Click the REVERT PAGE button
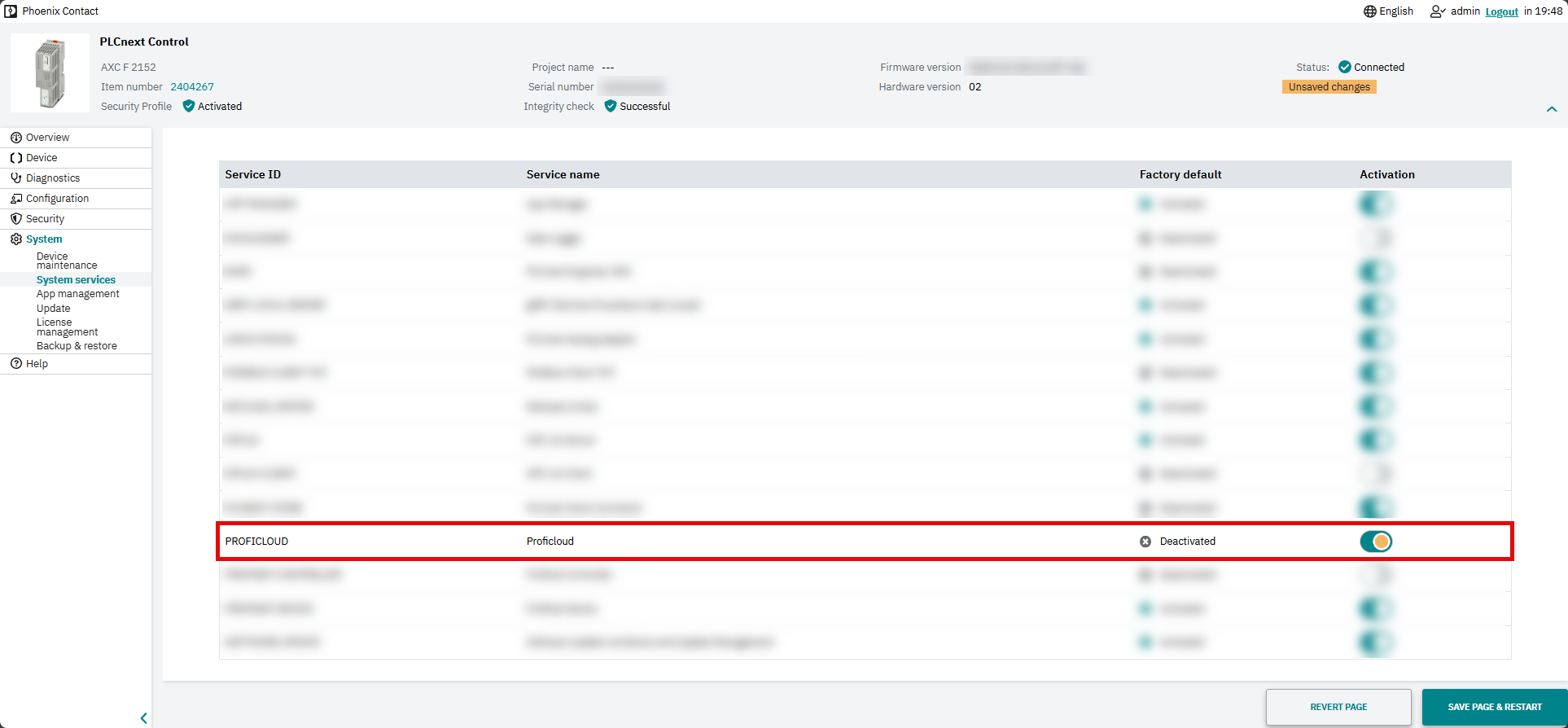The width and height of the screenshot is (1568, 728). tap(1338, 707)
